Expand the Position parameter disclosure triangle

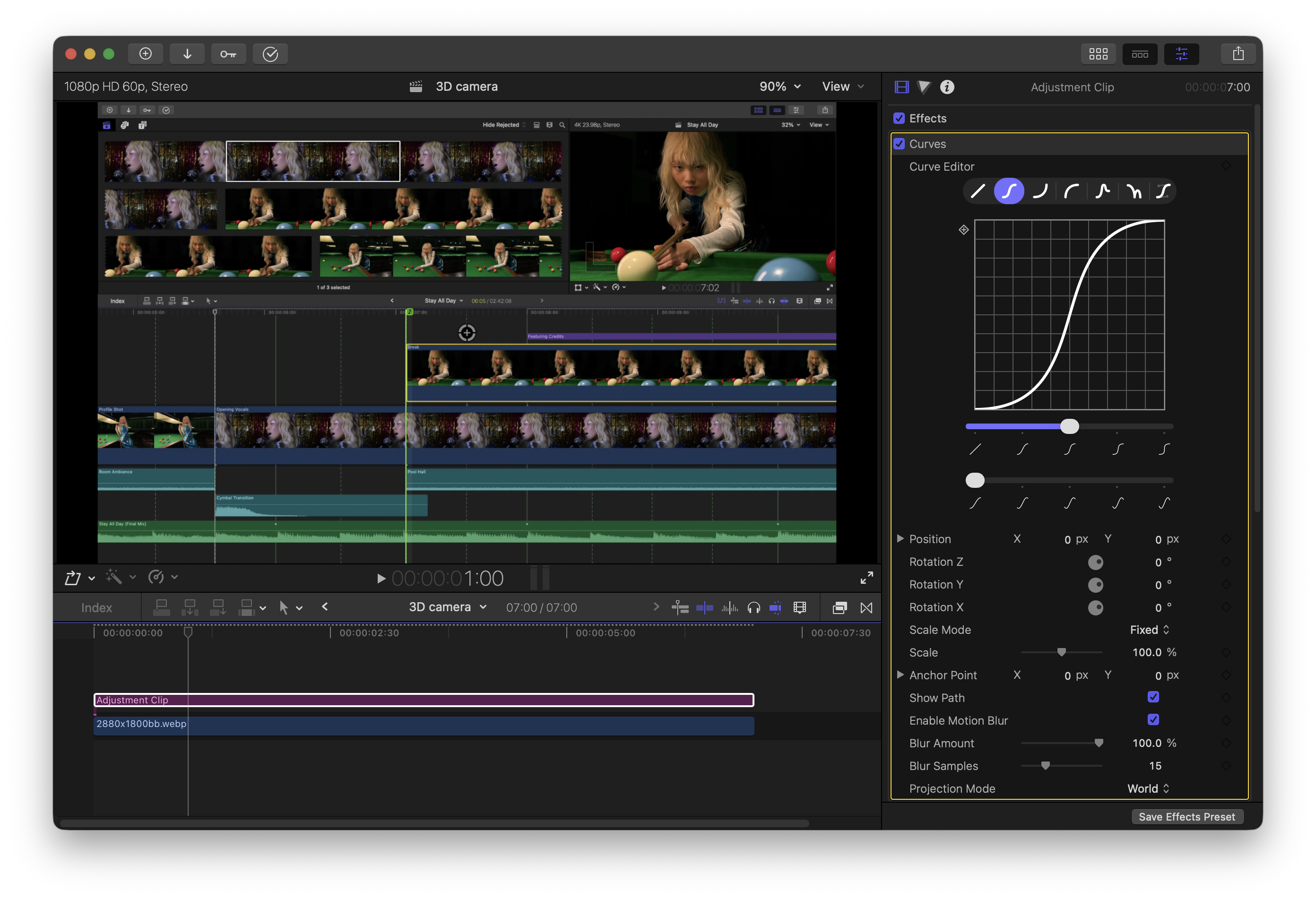point(900,539)
